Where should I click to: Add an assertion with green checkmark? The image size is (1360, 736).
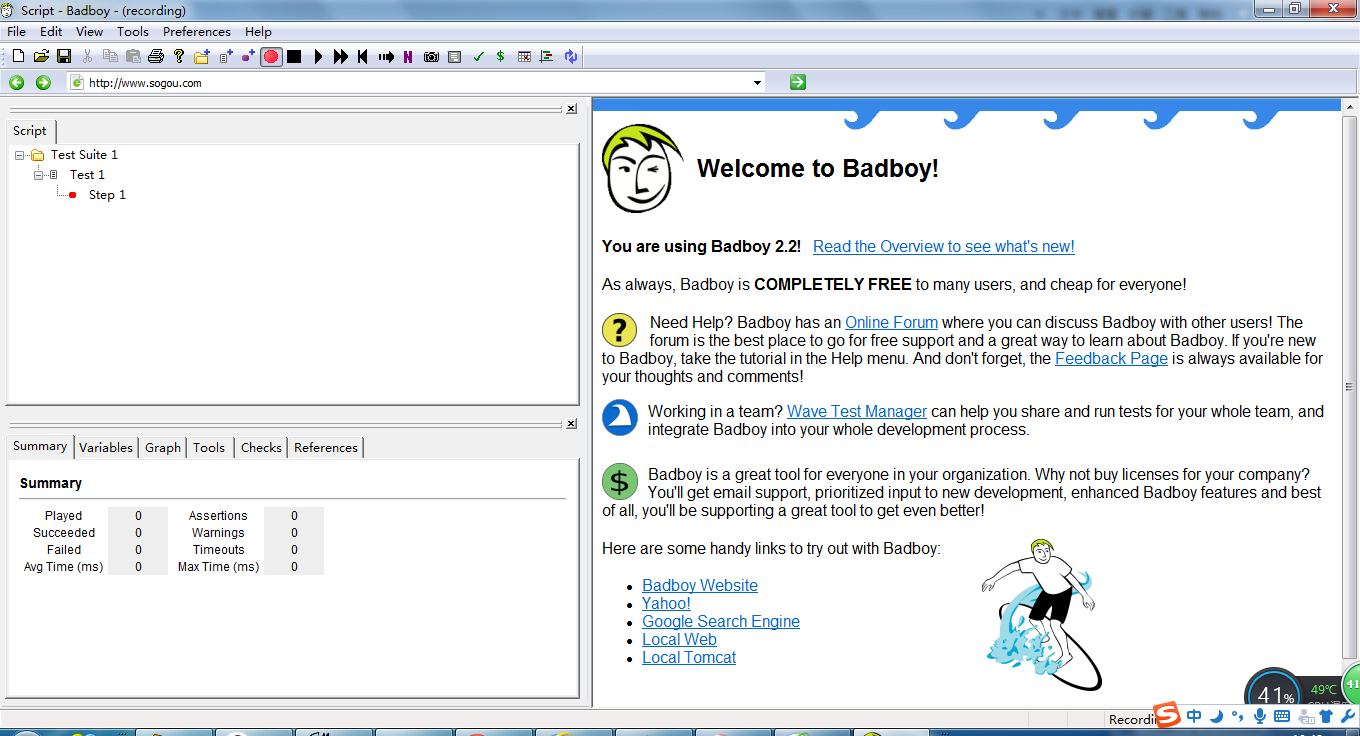click(x=478, y=57)
